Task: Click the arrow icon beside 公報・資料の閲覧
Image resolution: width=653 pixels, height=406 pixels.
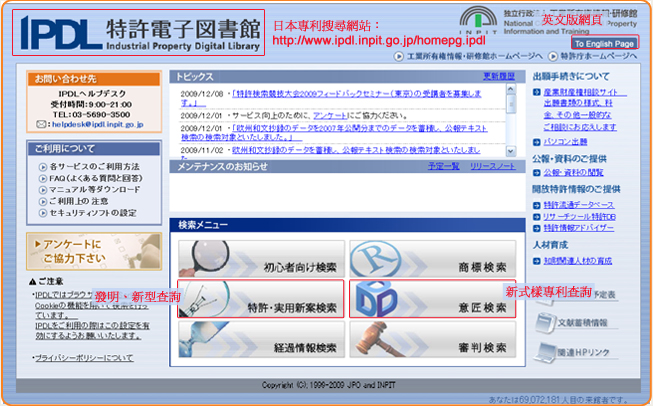Action: [x=536, y=173]
